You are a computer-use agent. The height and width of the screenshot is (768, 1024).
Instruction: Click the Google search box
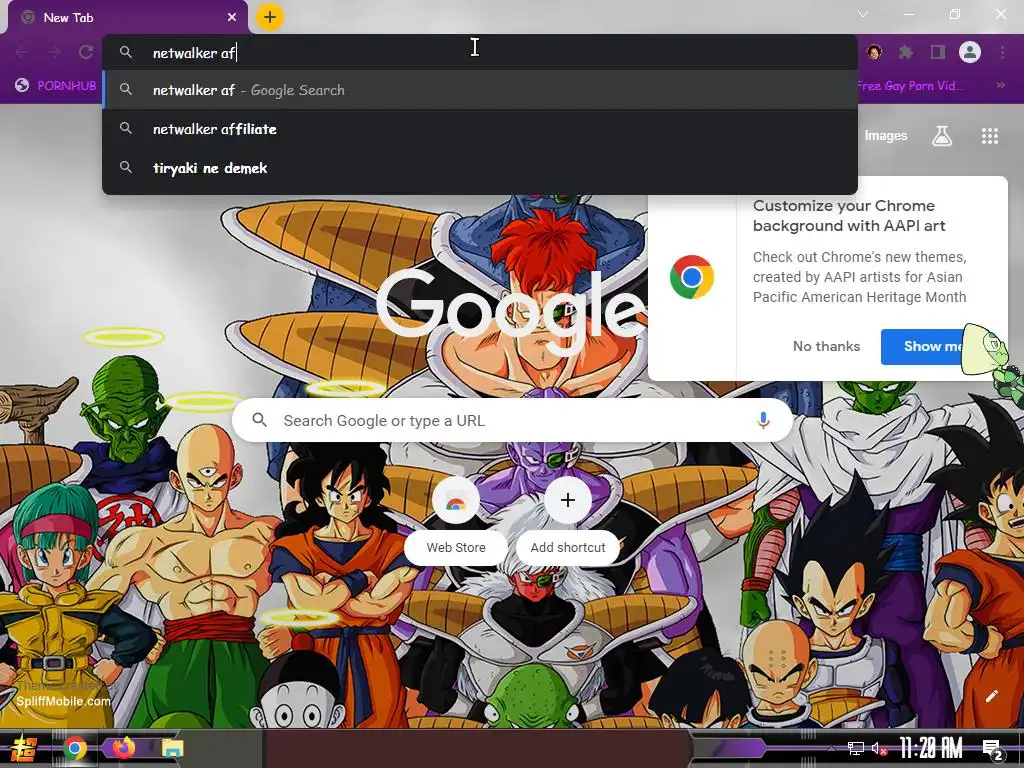tap(513, 421)
